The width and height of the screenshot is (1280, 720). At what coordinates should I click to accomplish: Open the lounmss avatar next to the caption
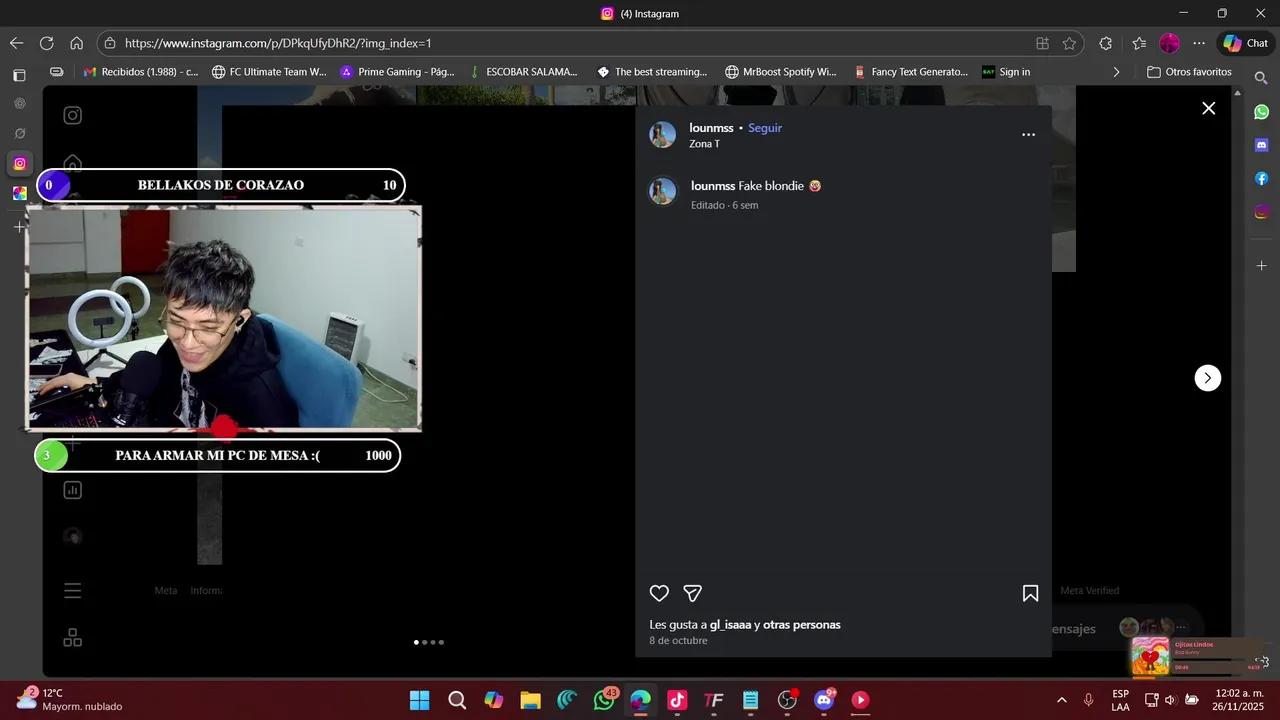click(662, 191)
